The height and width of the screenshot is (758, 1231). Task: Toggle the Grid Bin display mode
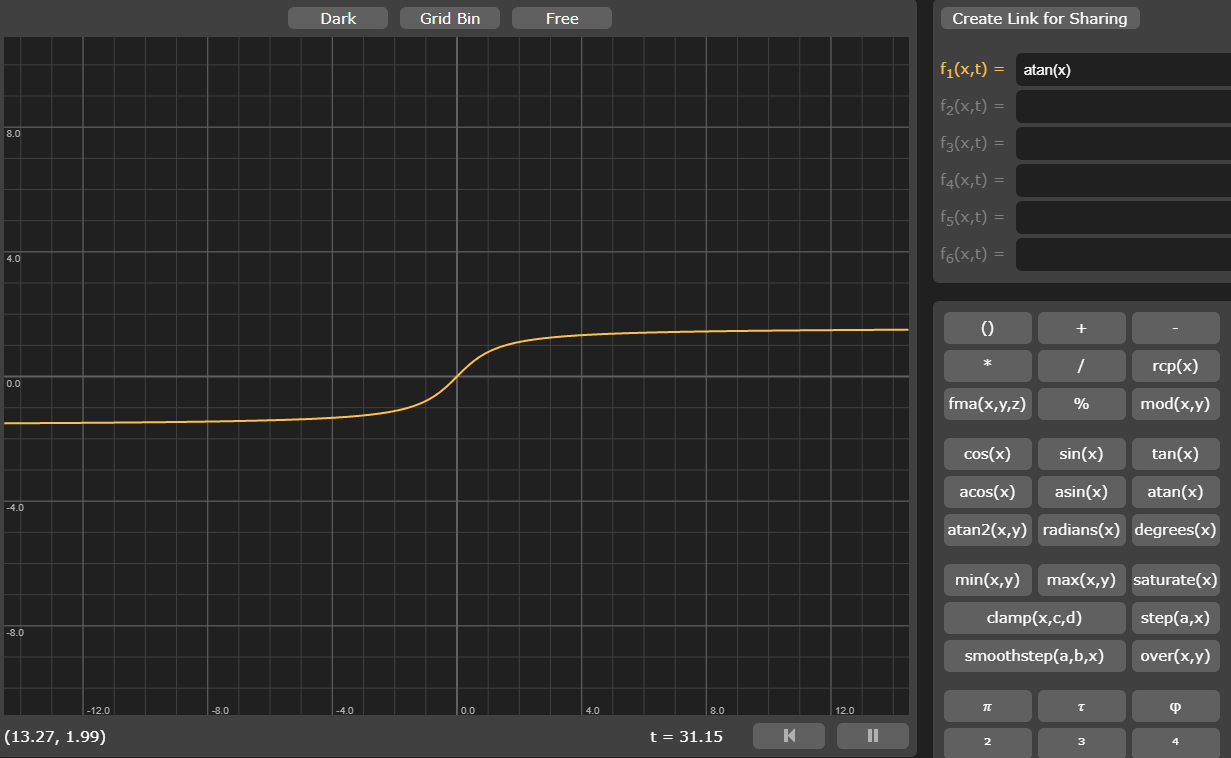click(449, 17)
